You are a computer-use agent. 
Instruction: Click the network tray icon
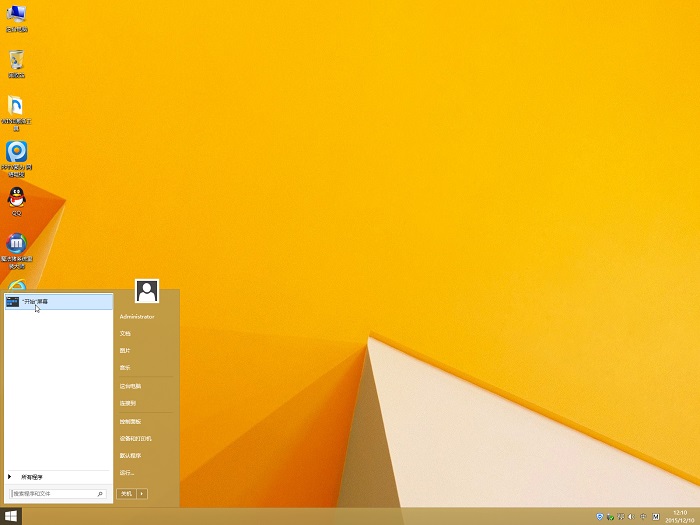[621, 517]
